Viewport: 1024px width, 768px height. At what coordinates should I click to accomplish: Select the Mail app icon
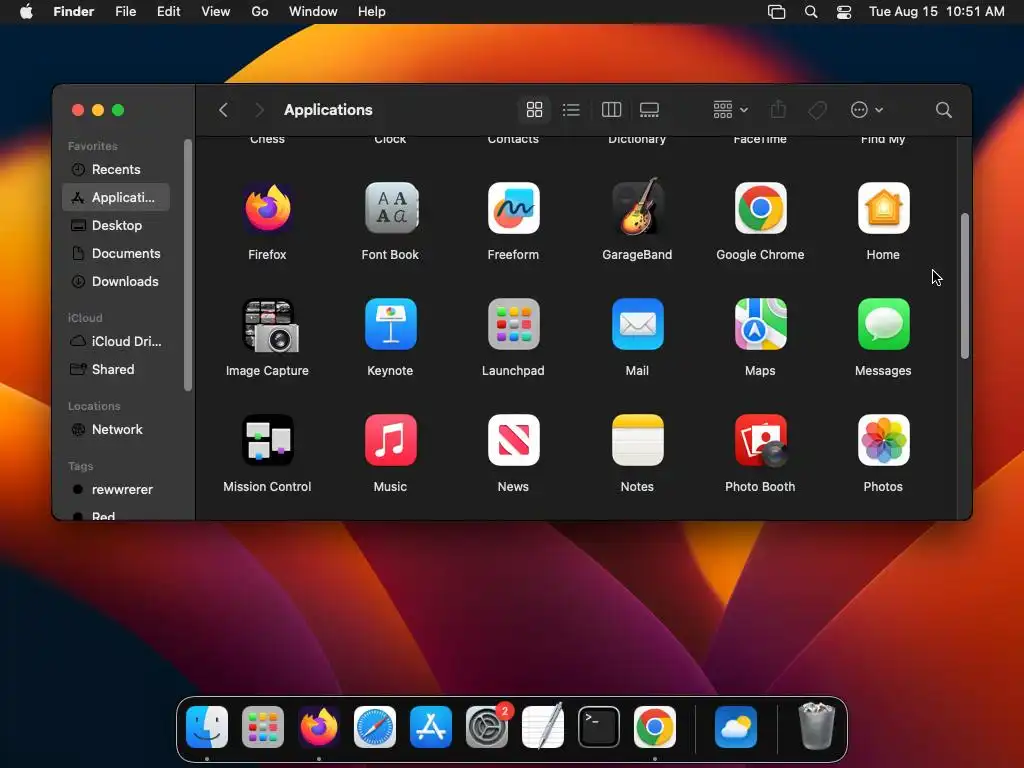(x=637, y=325)
